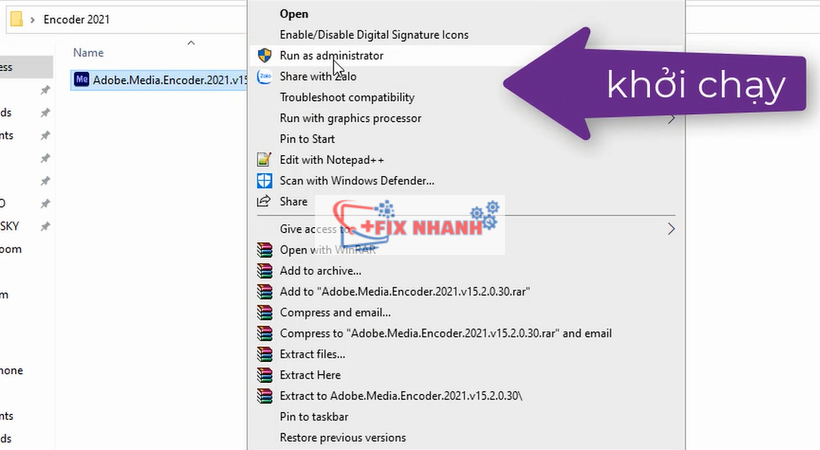The width and height of the screenshot is (820, 450).
Task: Choose Open from the context menu
Action: 294,14
